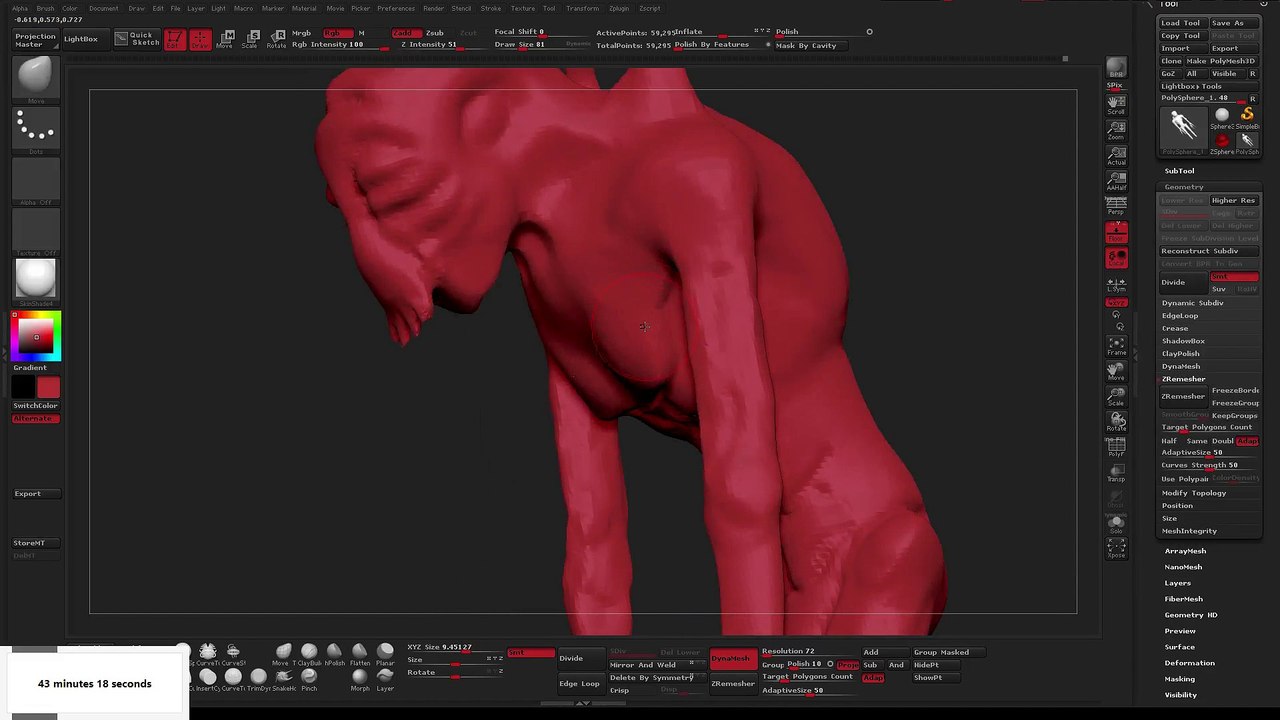Select the Zoom canvas icon
The height and width of the screenshot is (720, 1280).
pos(1116,130)
